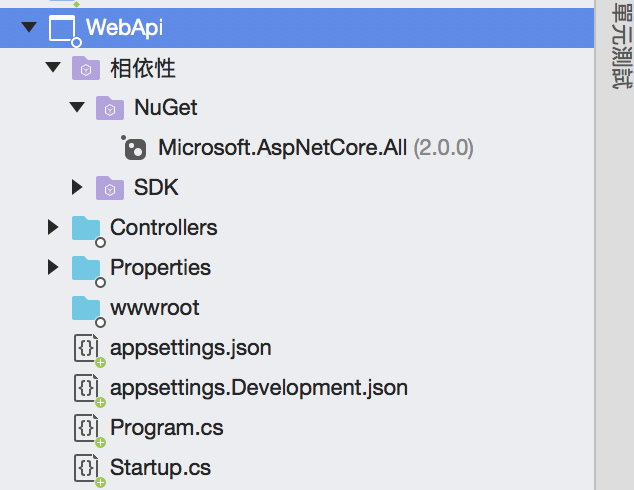Click the SDK folder icon
Image resolution: width=634 pixels, height=490 pixels.
pyautogui.click(x=109, y=187)
